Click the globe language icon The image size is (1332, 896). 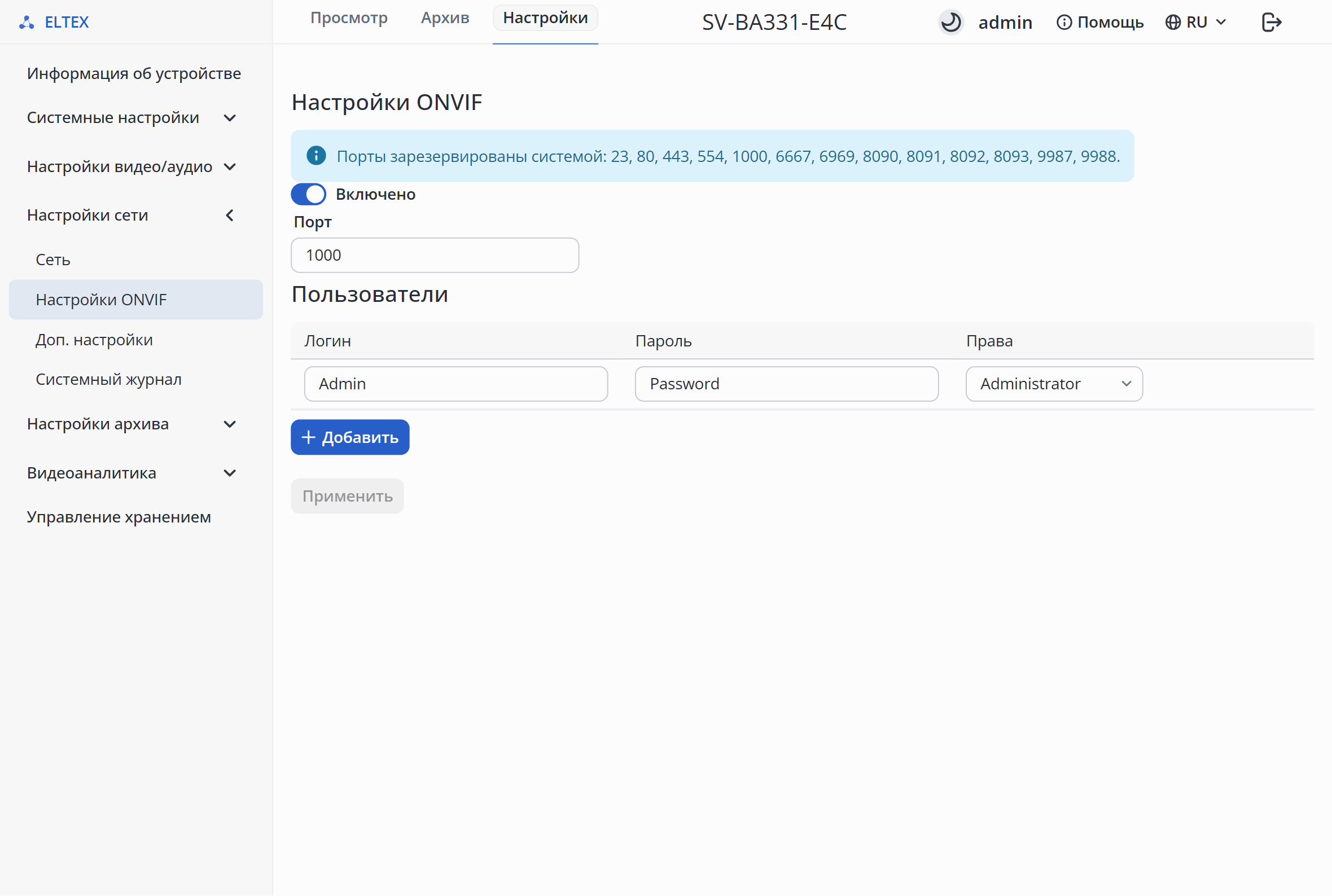[x=1173, y=22]
